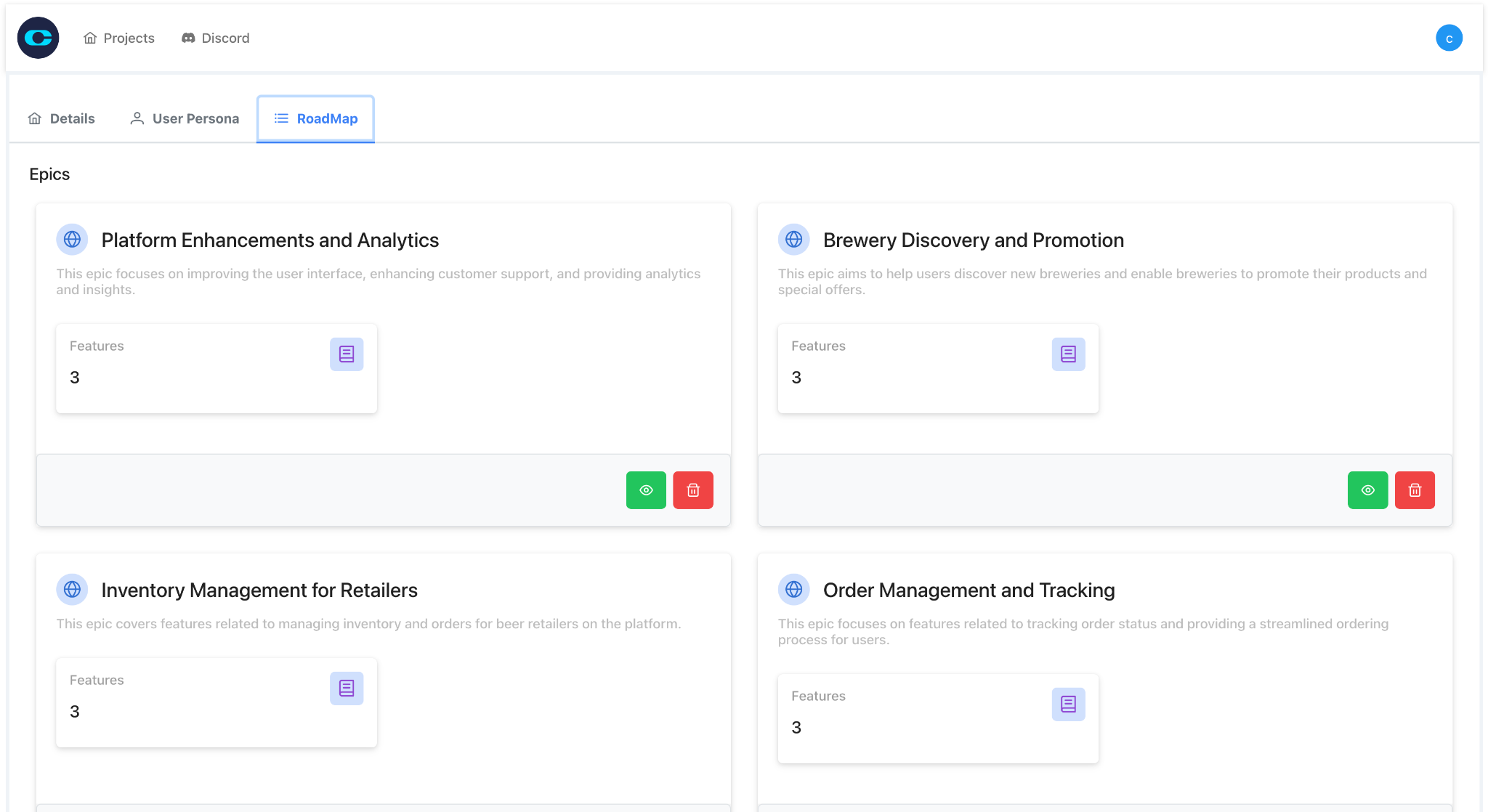Delete the Platform Enhancements and Analytics epic
Screen dimensions: 1488x812
coord(692,490)
